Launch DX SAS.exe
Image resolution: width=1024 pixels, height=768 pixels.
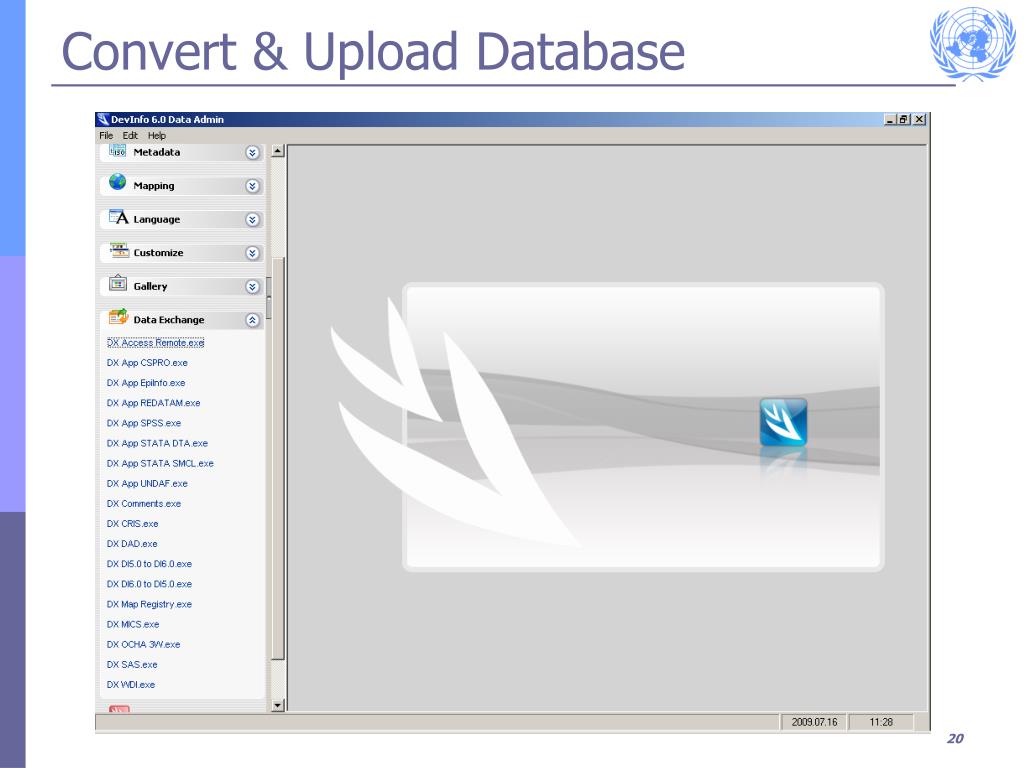[x=132, y=665]
